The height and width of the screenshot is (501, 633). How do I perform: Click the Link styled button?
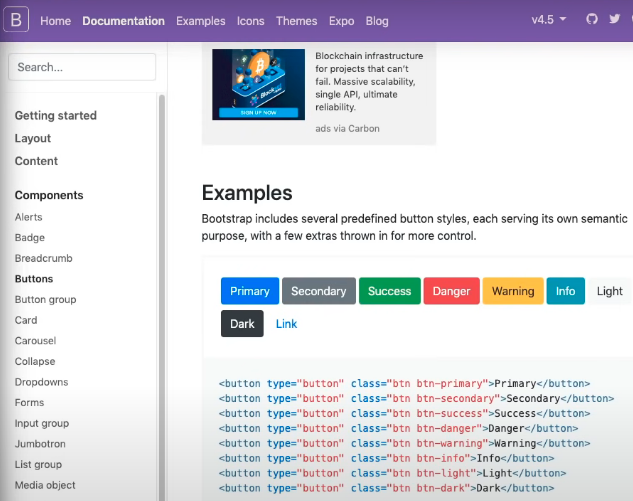(x=287, y=323)
